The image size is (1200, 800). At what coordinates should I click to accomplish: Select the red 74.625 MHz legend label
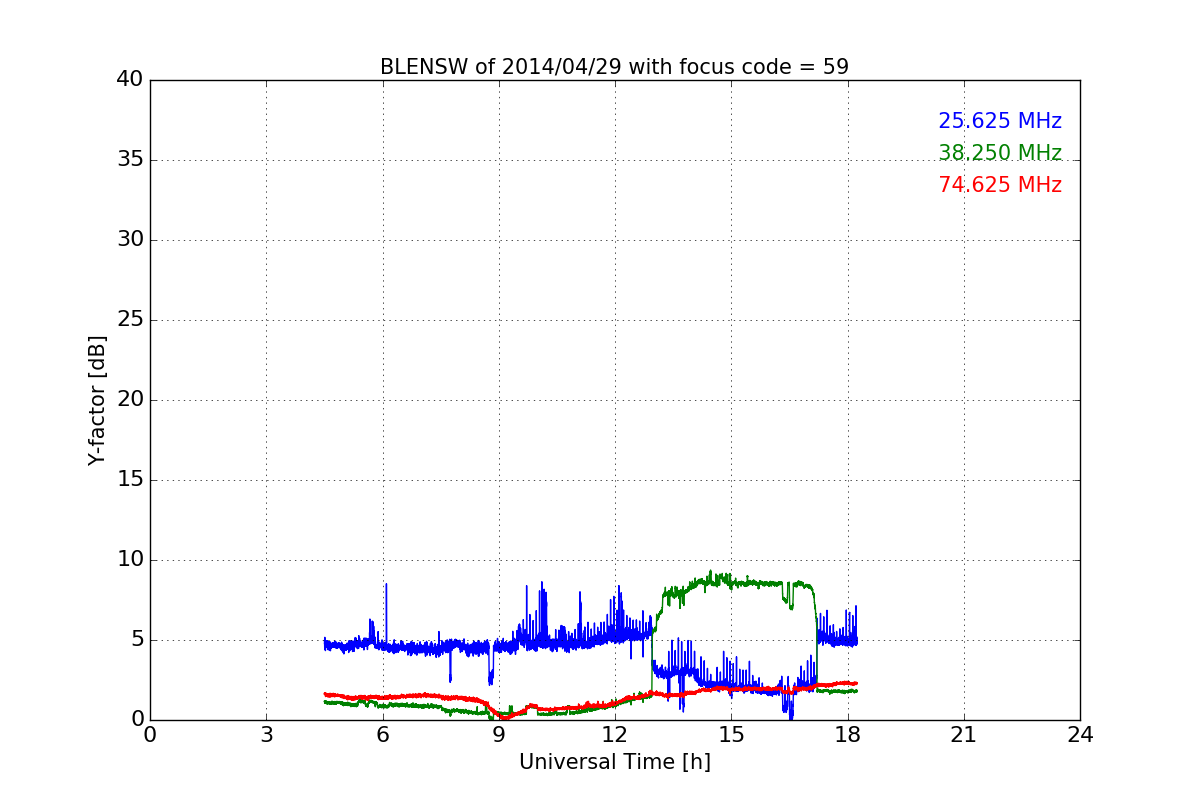coord(1000,185)
